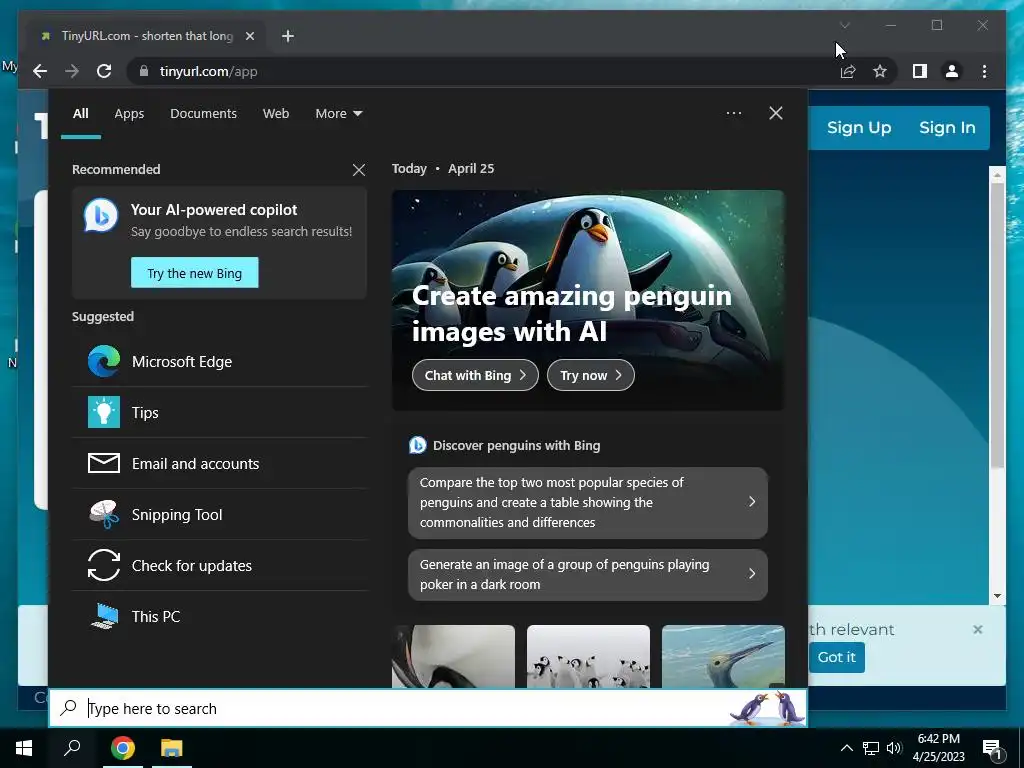Click the Try the new Bing button

click(x=195, y=273)
